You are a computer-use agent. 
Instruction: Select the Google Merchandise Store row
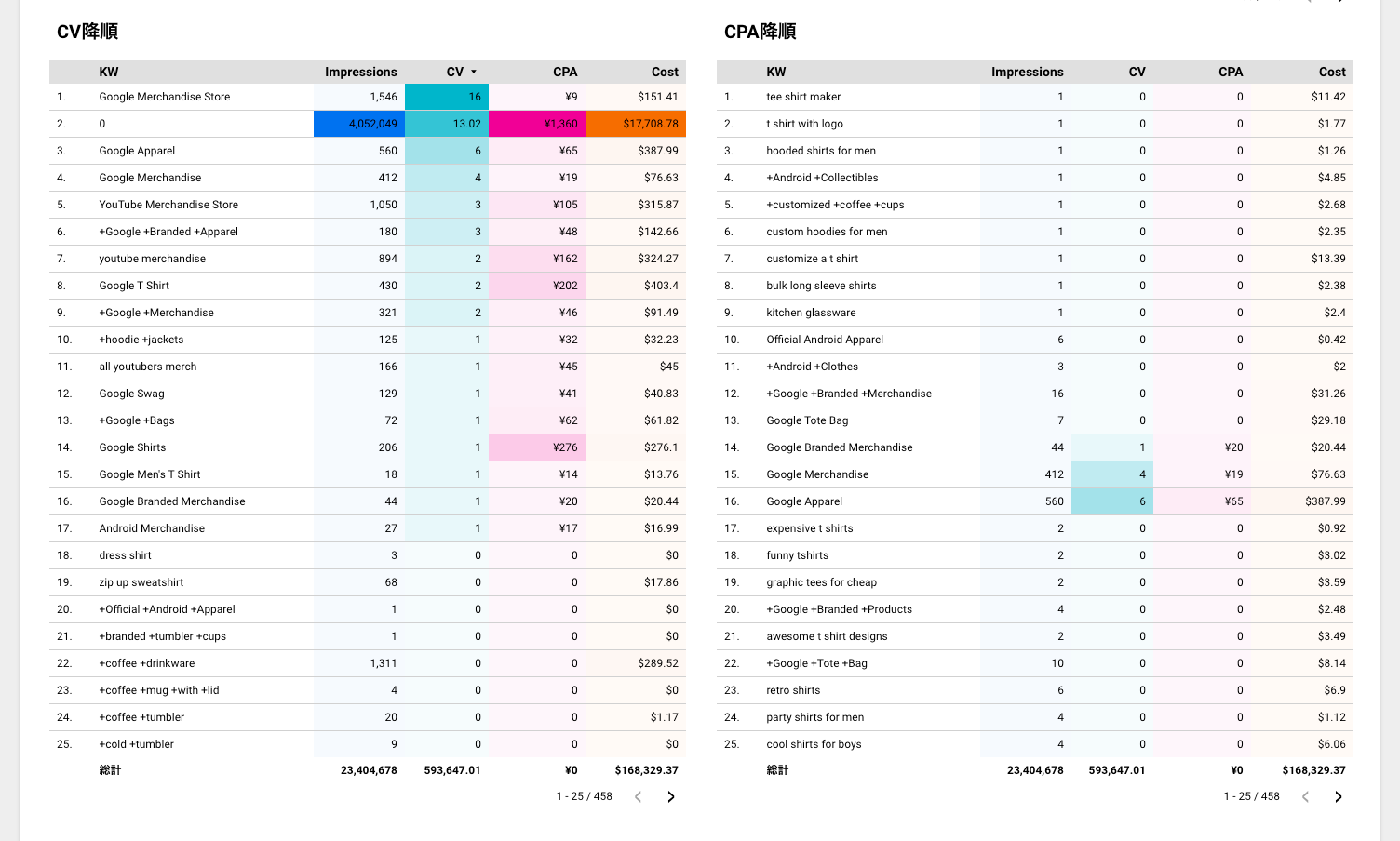[368, 97]
